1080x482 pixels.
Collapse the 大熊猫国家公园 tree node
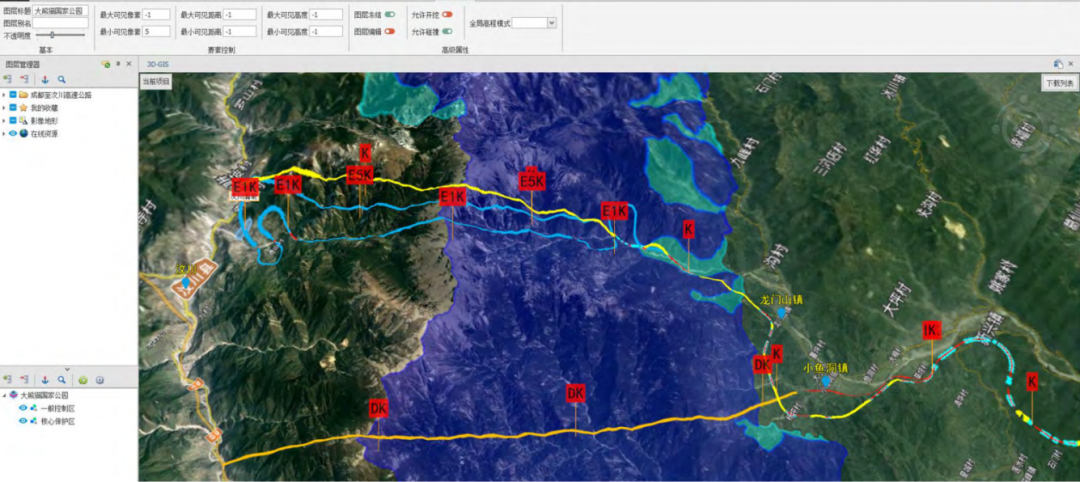(4, 395)
